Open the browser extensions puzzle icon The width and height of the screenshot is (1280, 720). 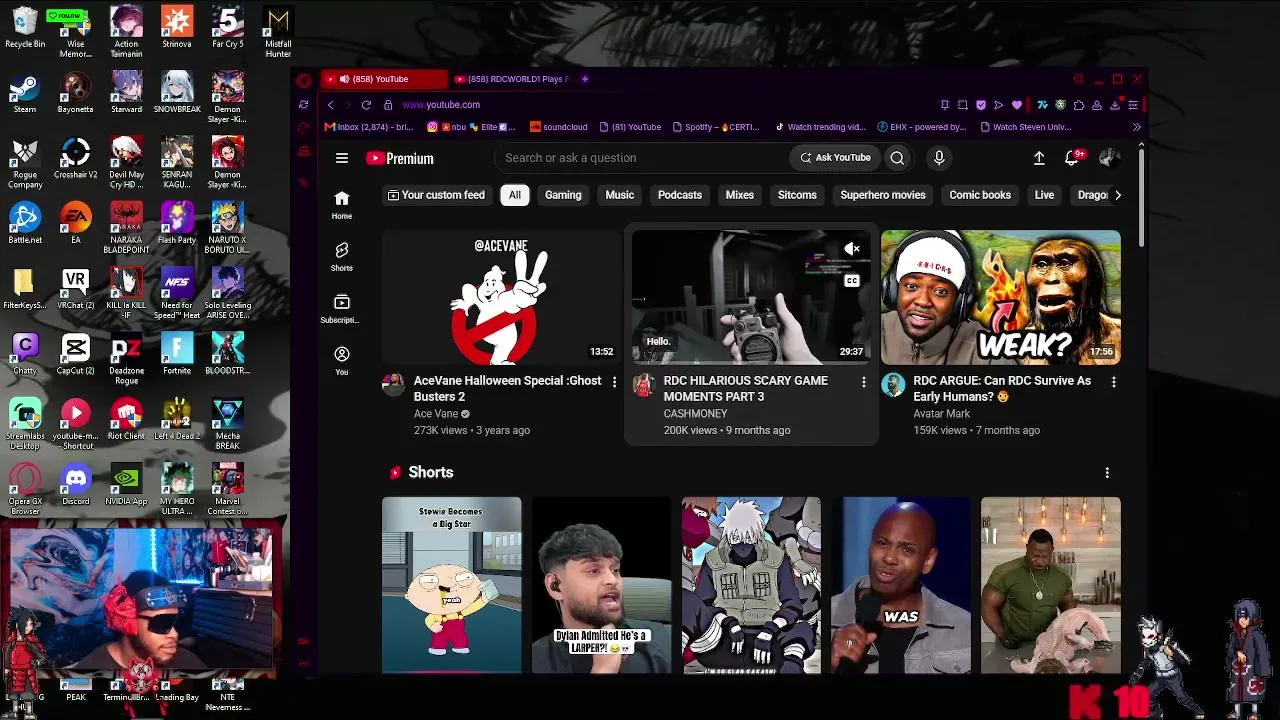[x=1079, y=105]
